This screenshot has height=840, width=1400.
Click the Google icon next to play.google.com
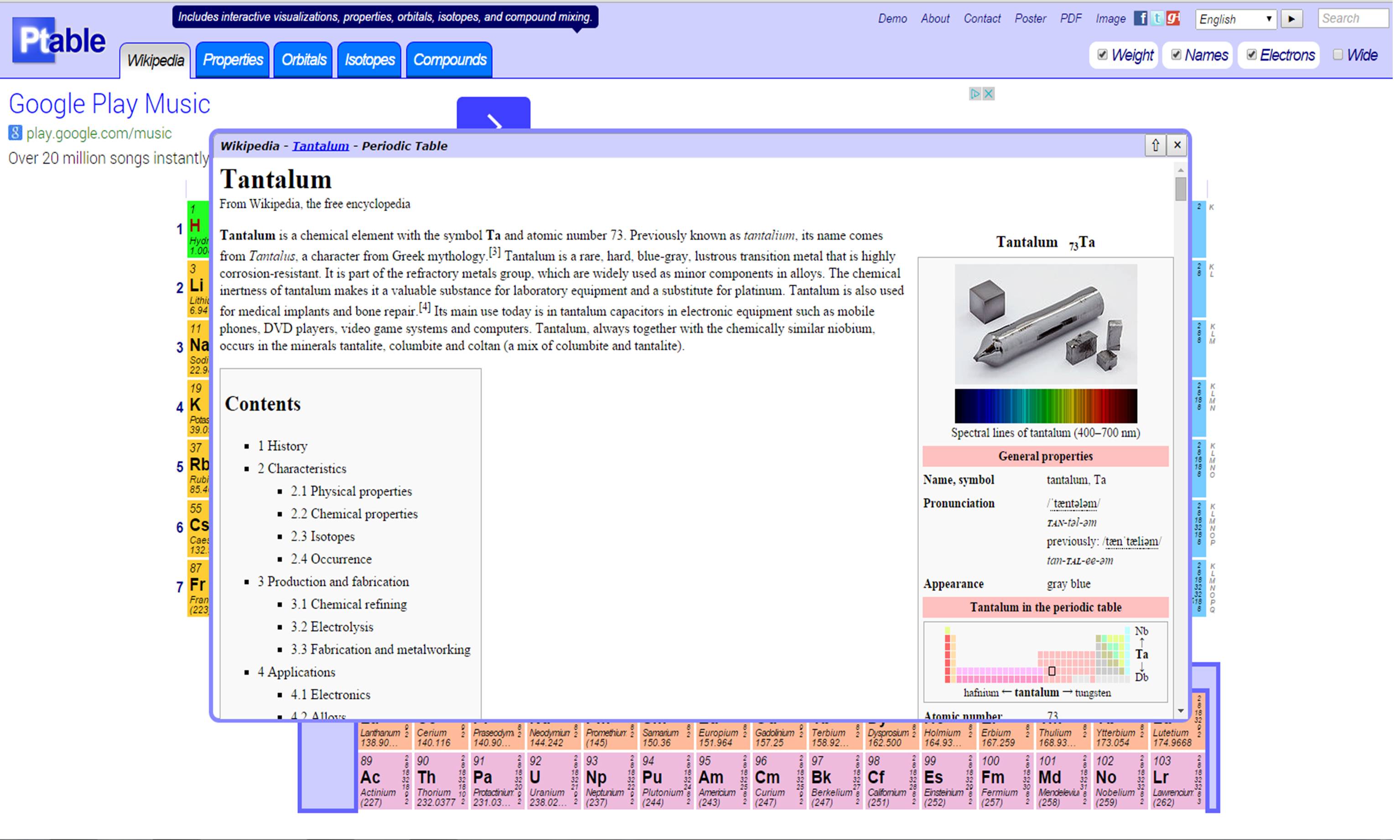tap(16, 133)
